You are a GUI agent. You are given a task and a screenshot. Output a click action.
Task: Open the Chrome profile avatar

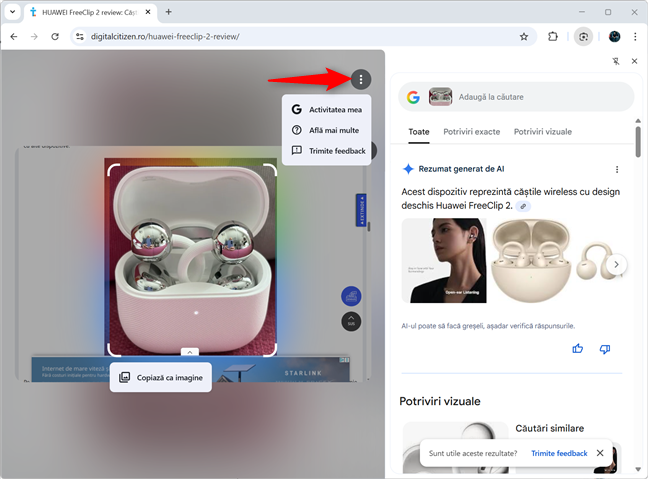615,36
